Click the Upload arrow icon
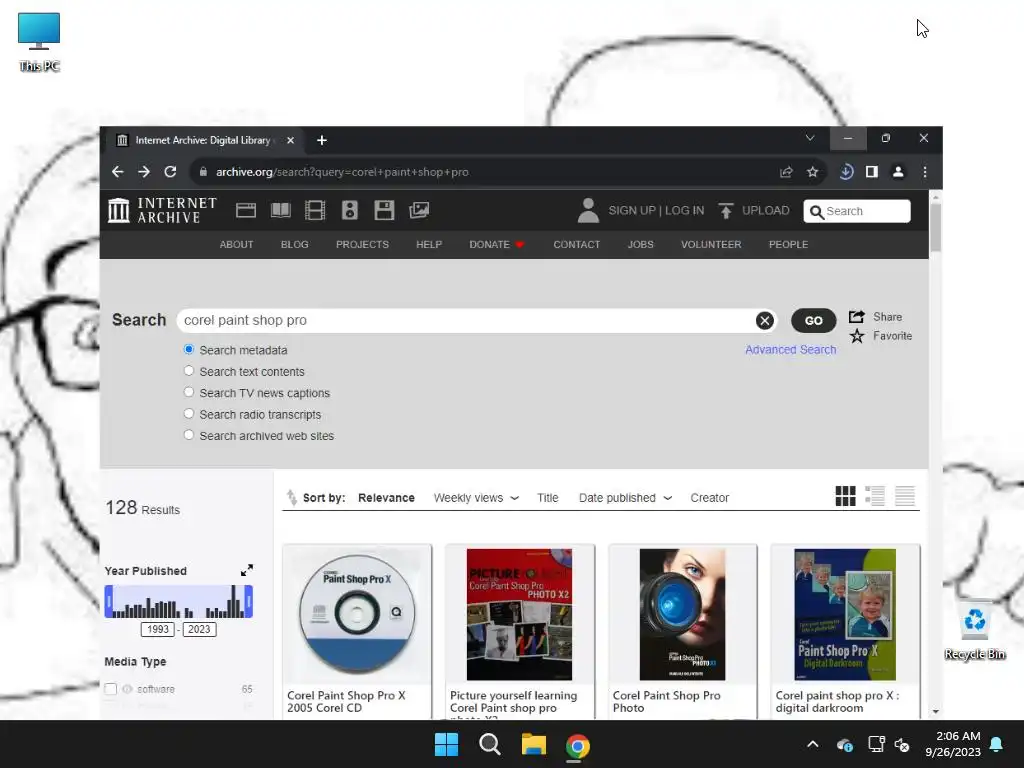The height and width of the screenshot is (768, 1024). click(x=726, y=210)
